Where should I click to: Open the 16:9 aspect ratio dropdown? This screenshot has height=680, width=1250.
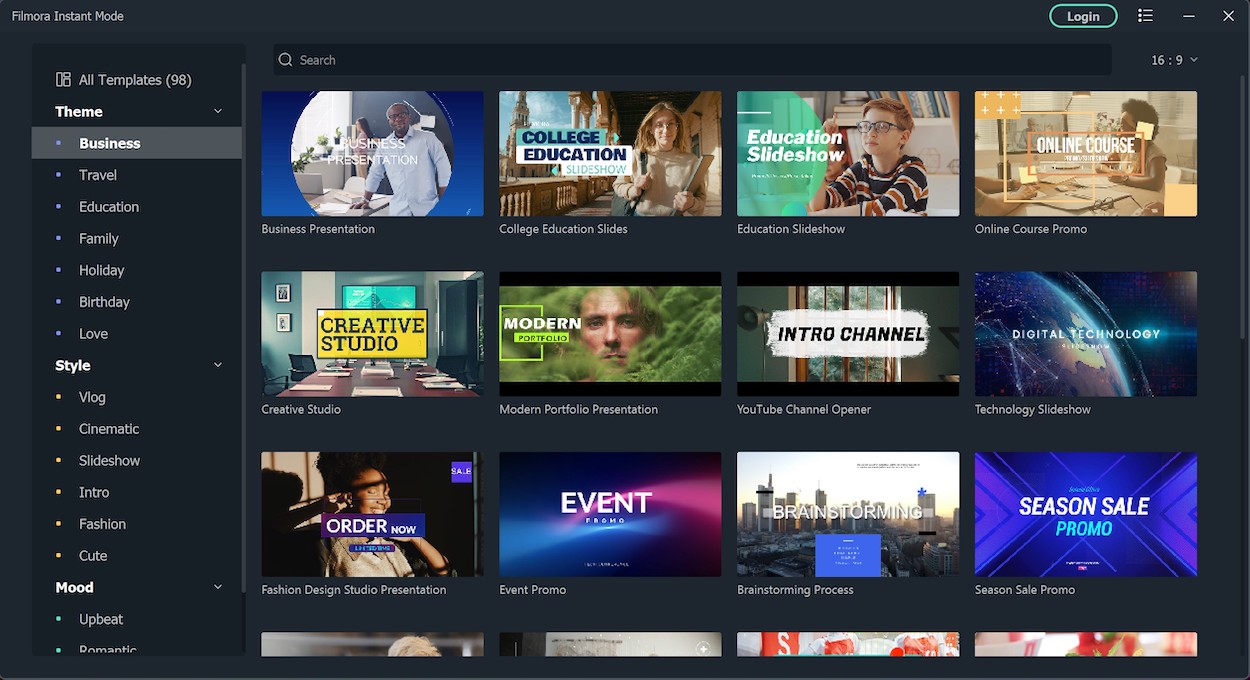pyautogui.click(x=1174, y=60)
